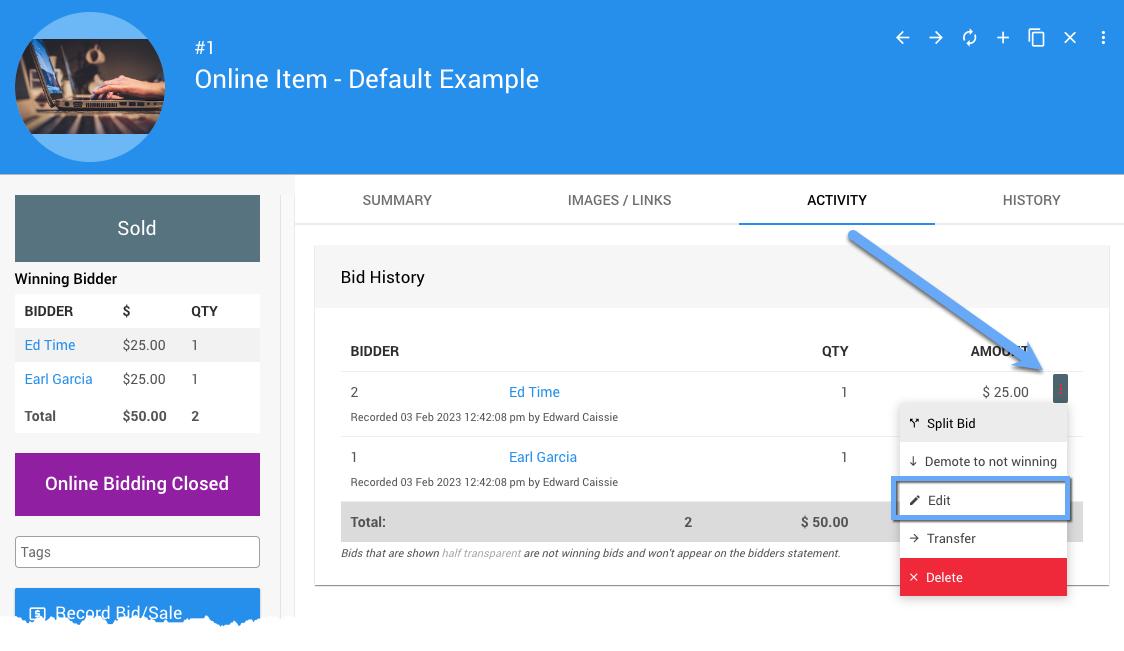The height and width of the screenshot is (651, 1124).
Task: Select the Activity tab
Action: (x=836, y=200)
